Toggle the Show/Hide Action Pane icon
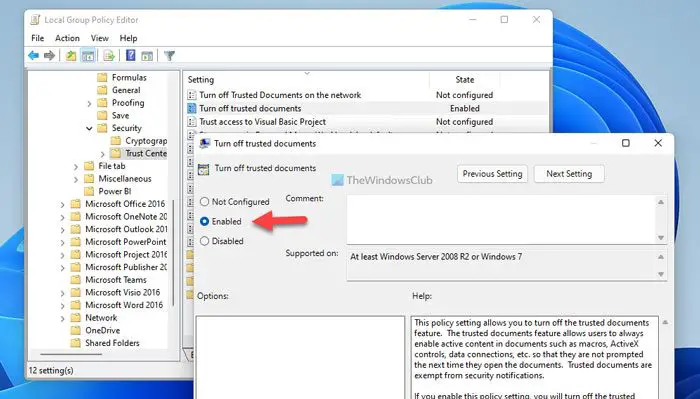Viewport: 700px width, 399px height. point(147,56)
